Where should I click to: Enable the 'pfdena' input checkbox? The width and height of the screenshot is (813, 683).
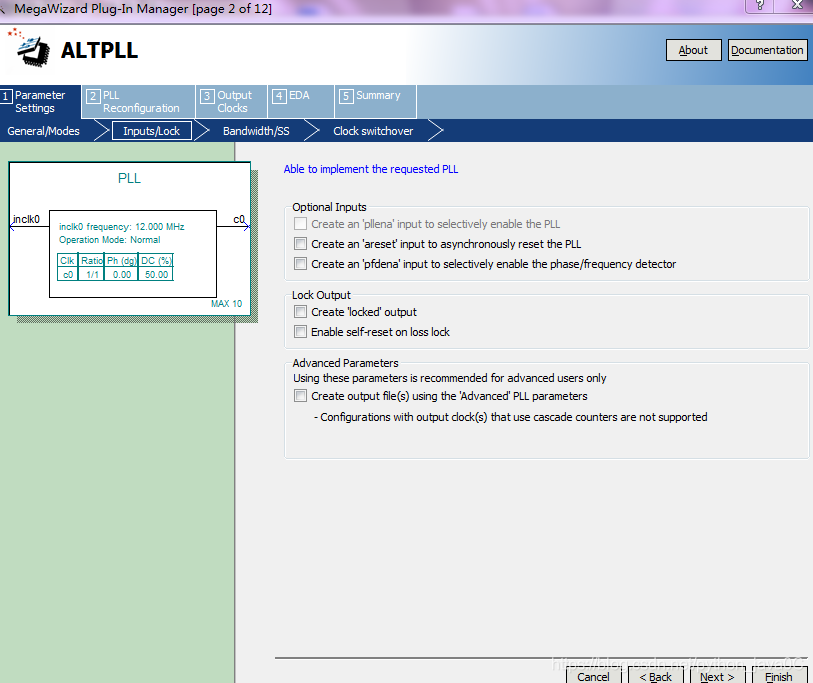[x=300, y=263]
